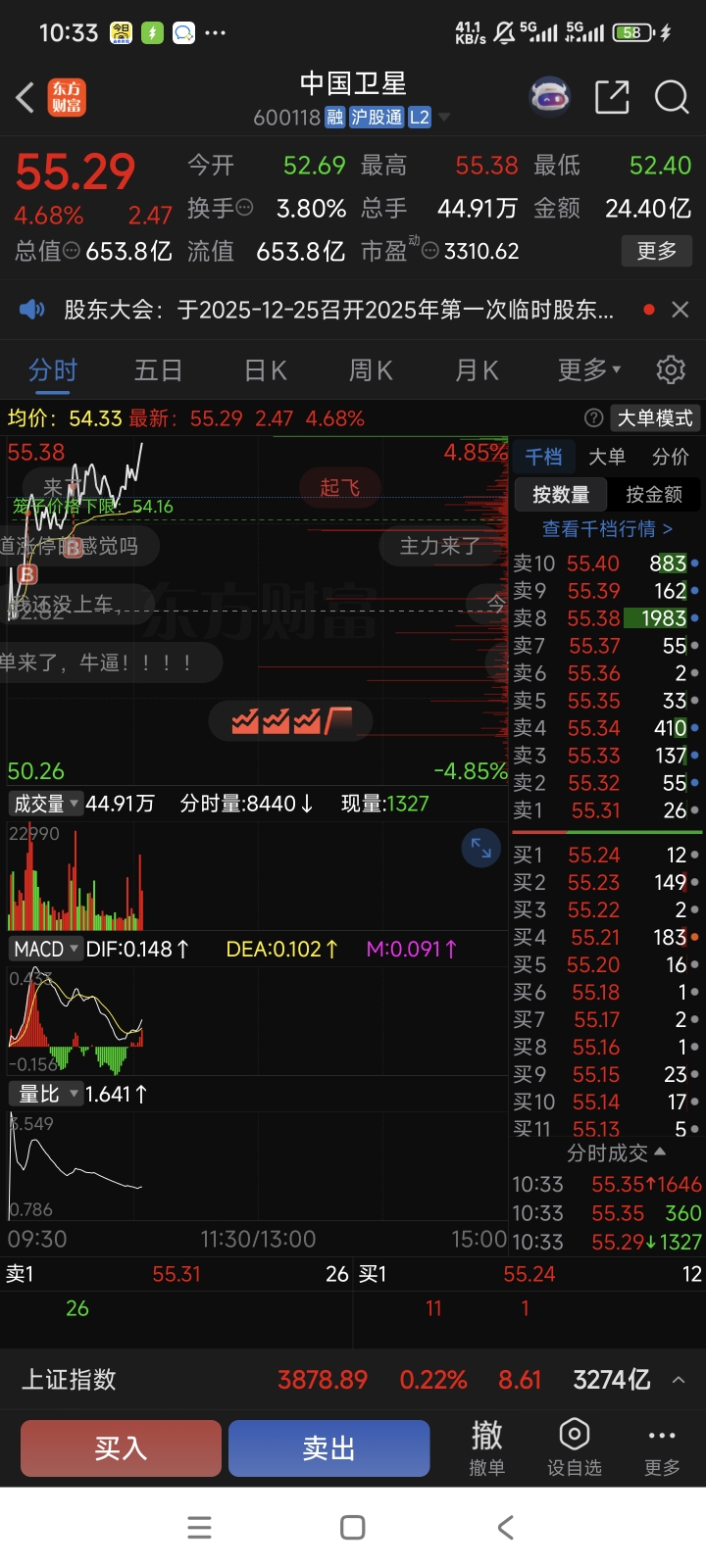This screenshot has height=1568, width=706.
Task: Tap info icon next to 市盈
Action: 429,251
